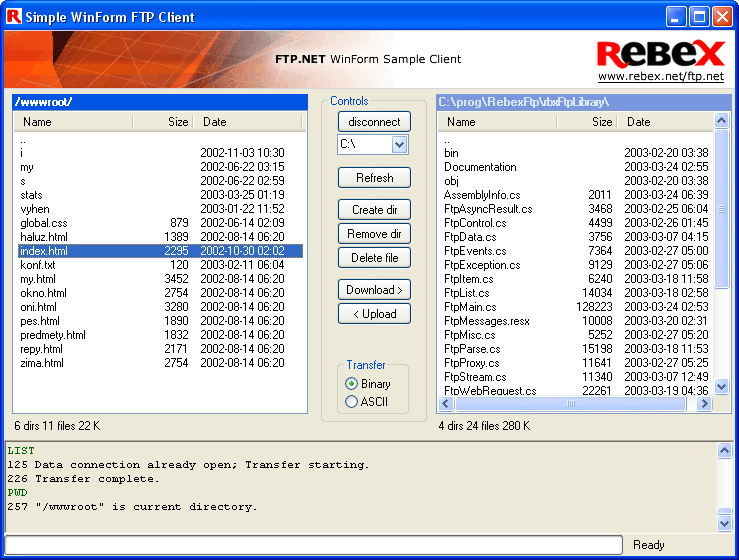The width and height of the screenshot is (739, 560).
Task: Select the remote 'stats' directory
Action: tap(31, 195)
